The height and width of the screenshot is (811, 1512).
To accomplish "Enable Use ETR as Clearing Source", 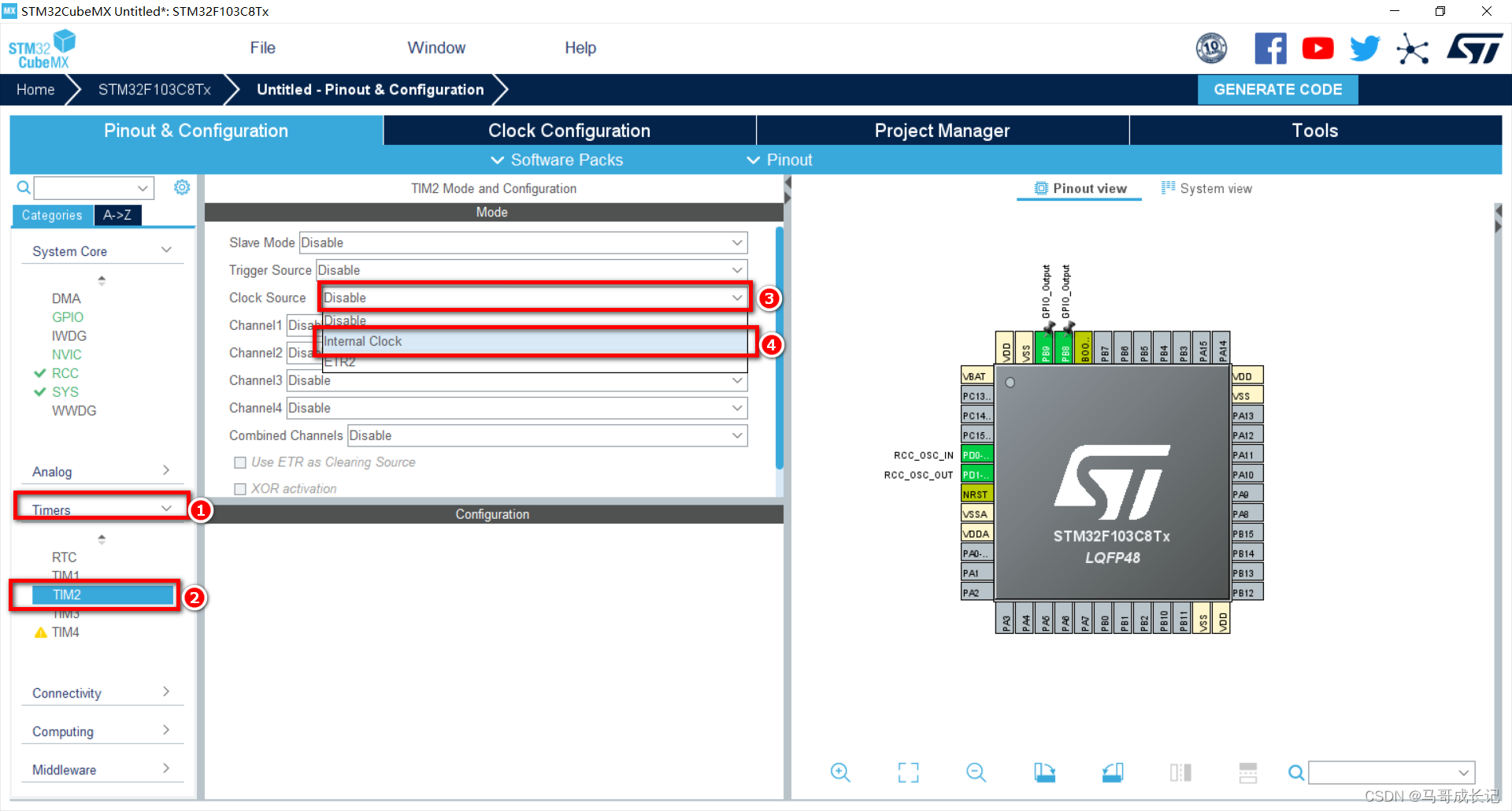I will point(240,463).
